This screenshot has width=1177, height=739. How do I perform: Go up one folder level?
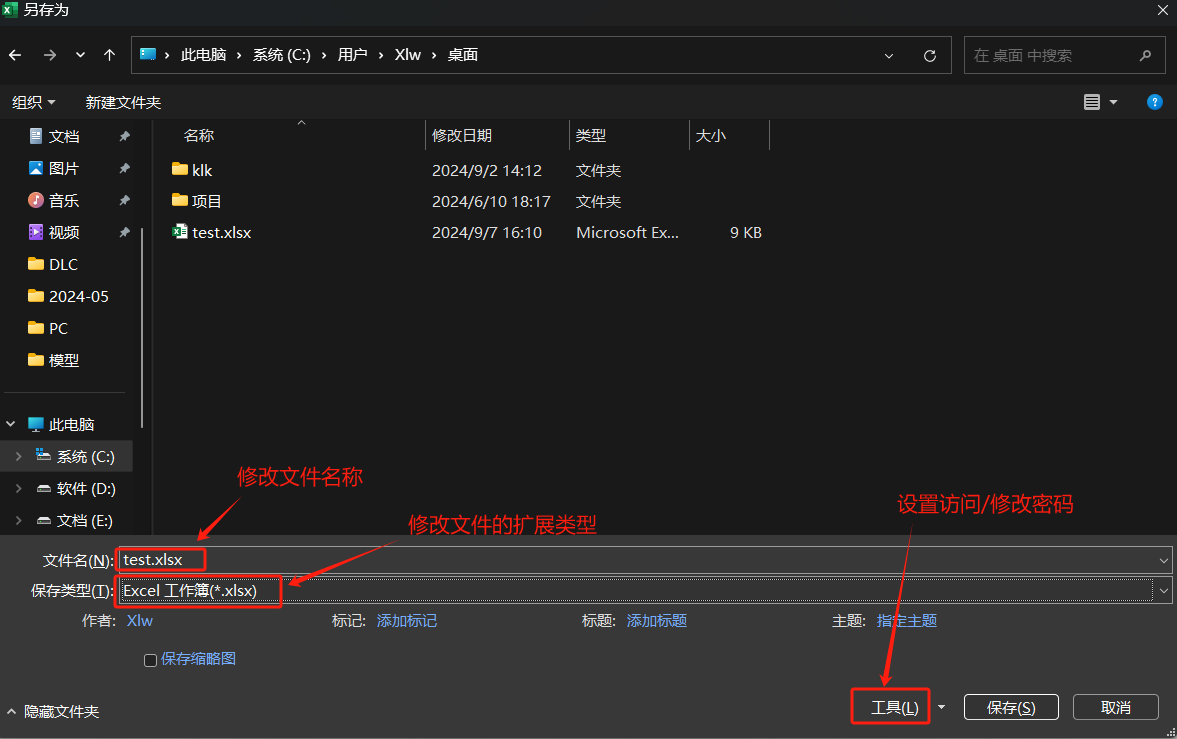click(110, 55)
